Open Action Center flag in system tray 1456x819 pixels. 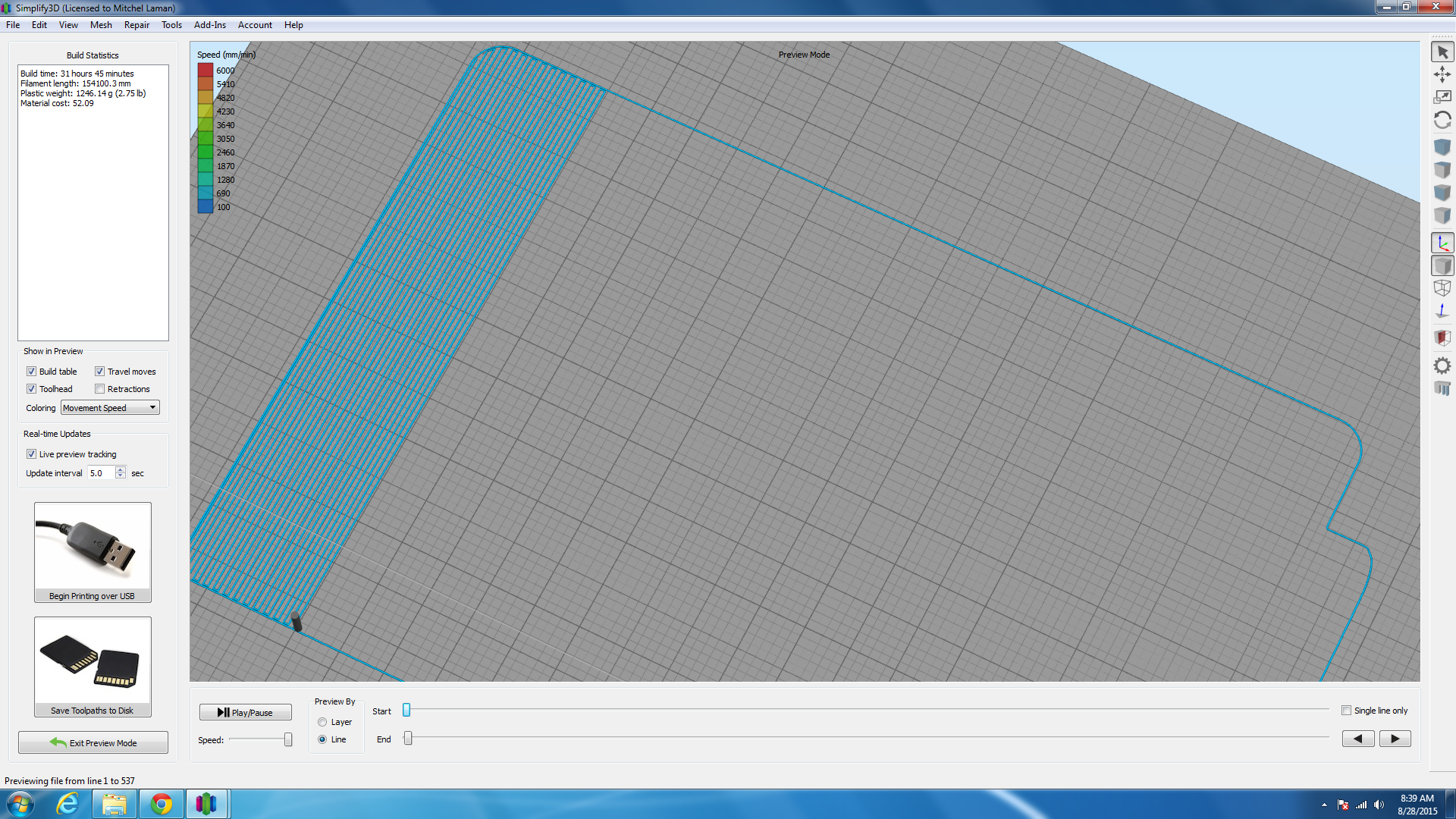pyautogui.click(x=1343, y=805)
